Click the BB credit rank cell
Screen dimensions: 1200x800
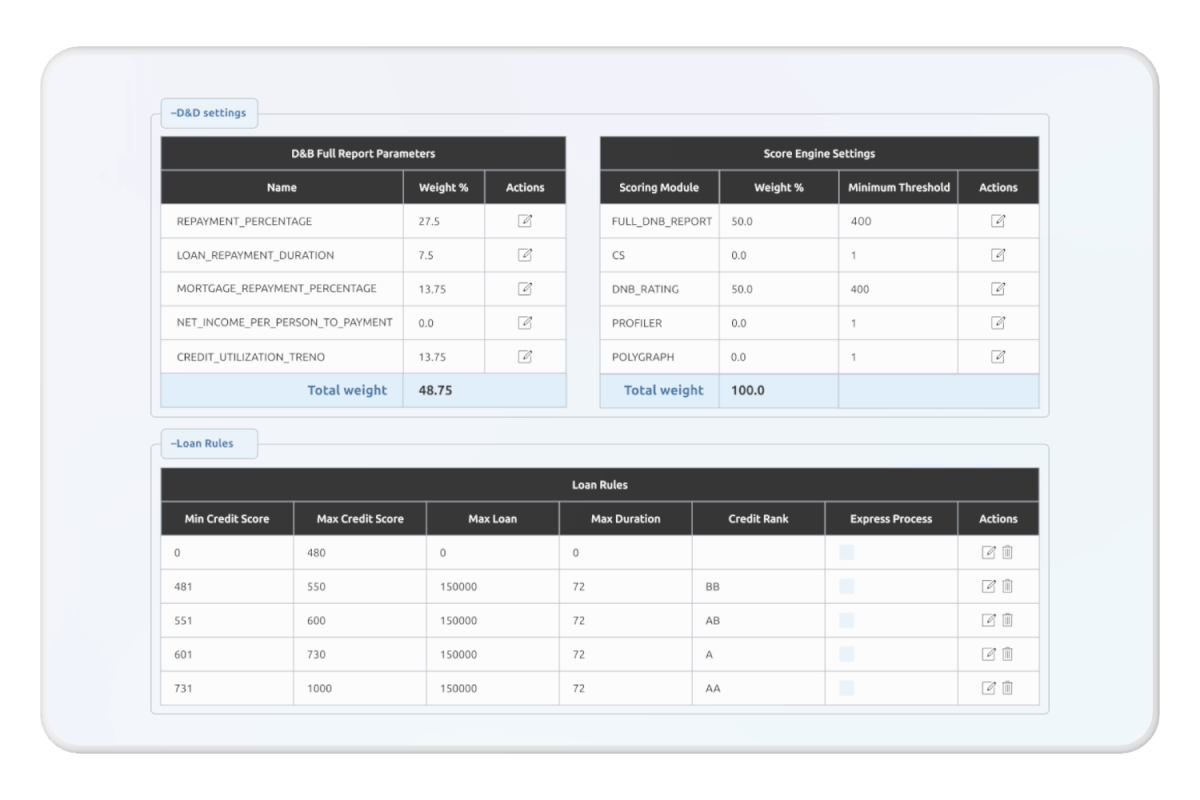[758, 586]
